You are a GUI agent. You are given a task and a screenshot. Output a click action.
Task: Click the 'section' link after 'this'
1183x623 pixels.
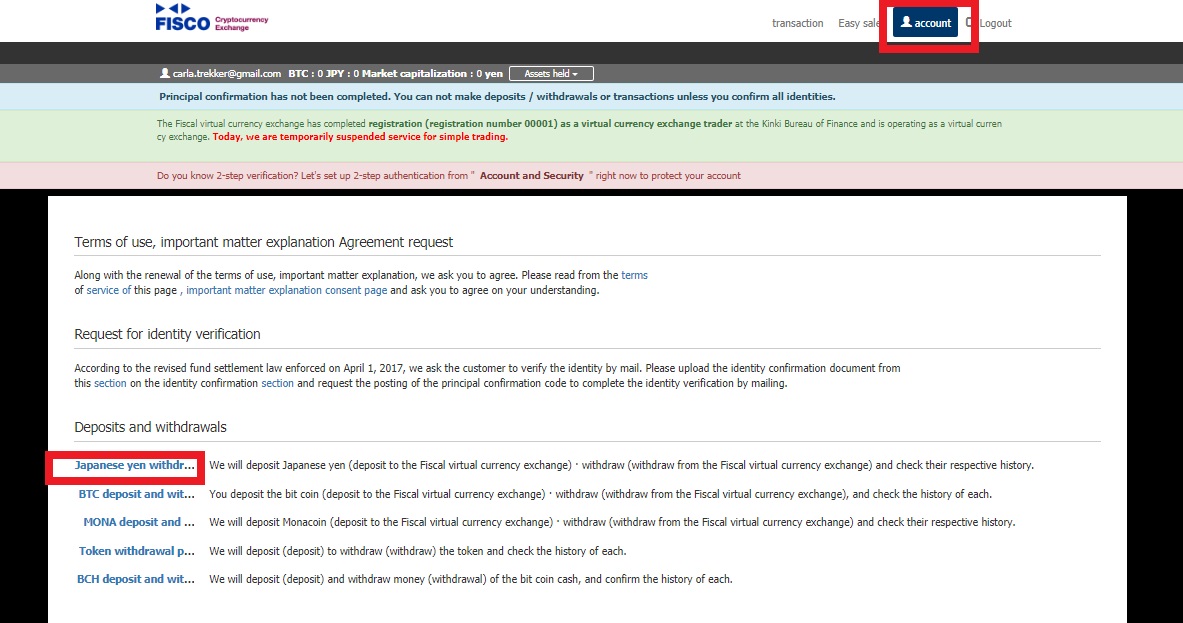tap(110, 383)
